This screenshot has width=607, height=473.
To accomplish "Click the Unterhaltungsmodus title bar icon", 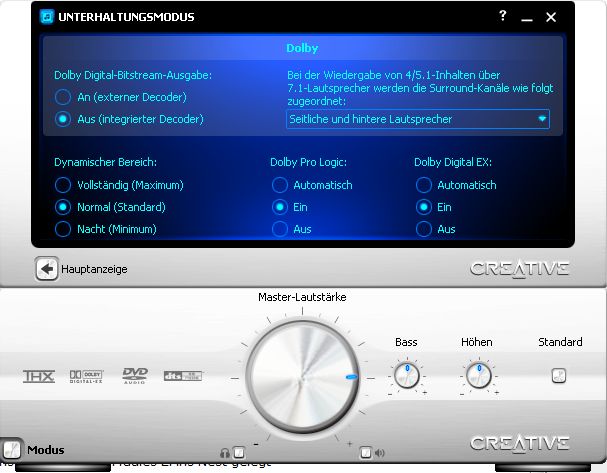I will (x=47, y=17).
